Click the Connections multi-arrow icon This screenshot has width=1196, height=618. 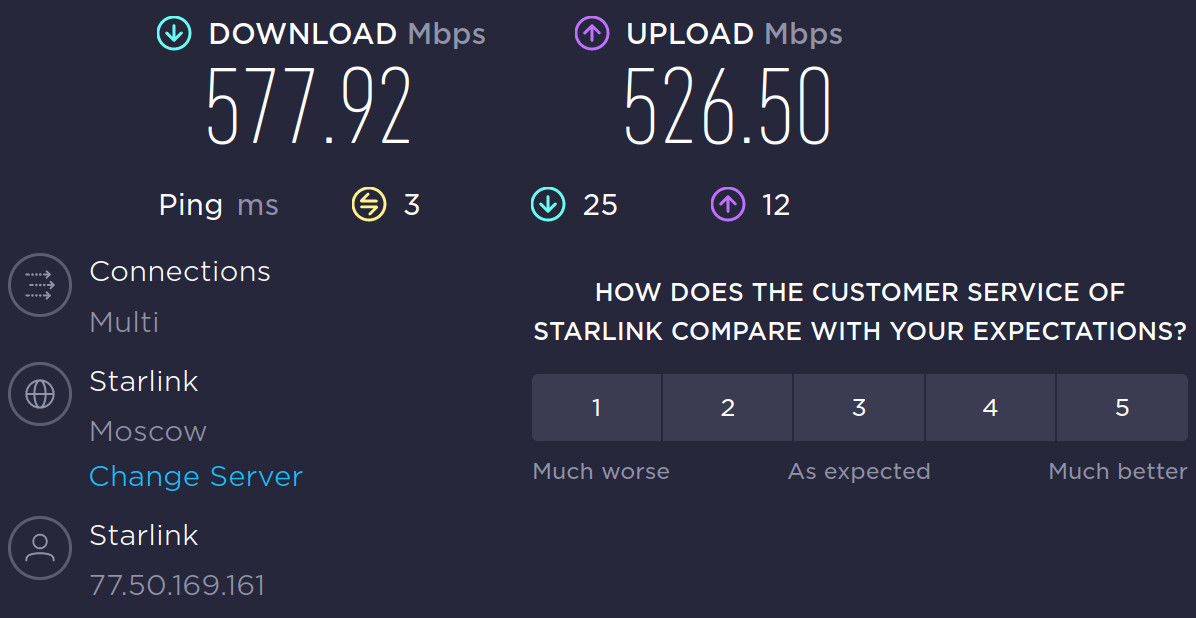40,285
